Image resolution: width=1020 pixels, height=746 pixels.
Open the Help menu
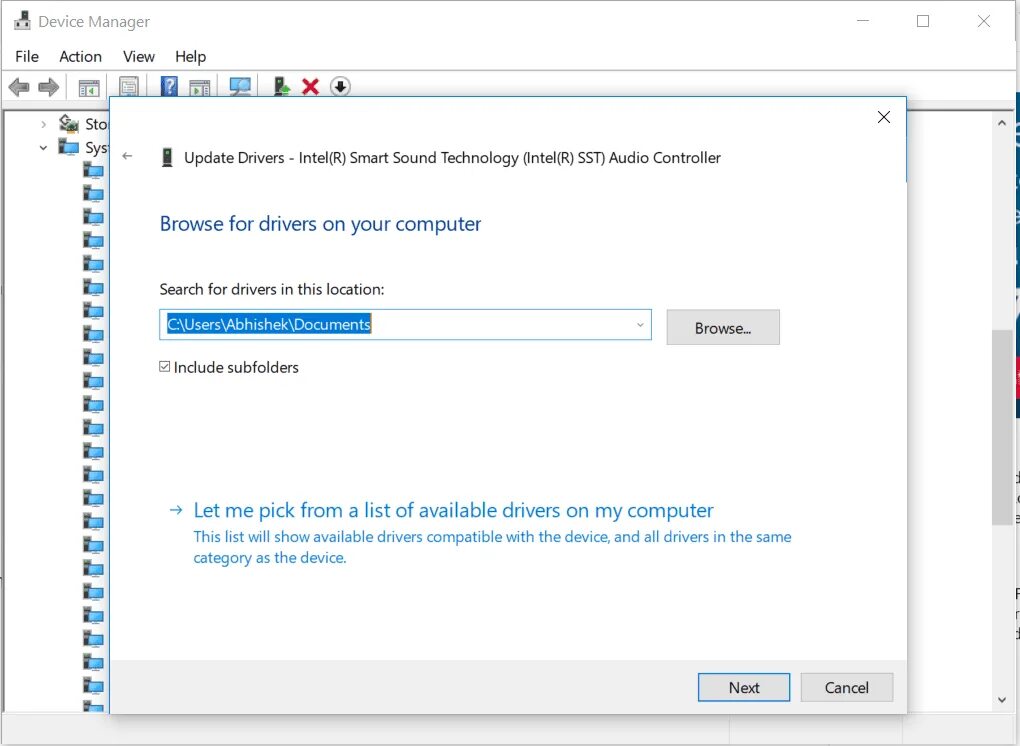(191, 57)
